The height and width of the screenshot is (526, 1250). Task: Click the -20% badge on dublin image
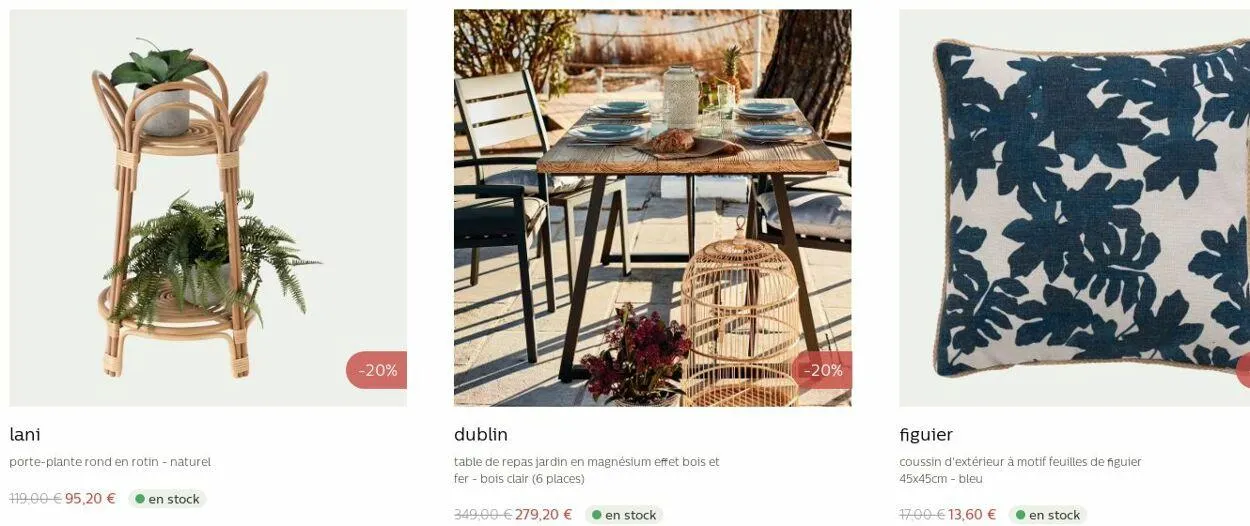point(822,370)
